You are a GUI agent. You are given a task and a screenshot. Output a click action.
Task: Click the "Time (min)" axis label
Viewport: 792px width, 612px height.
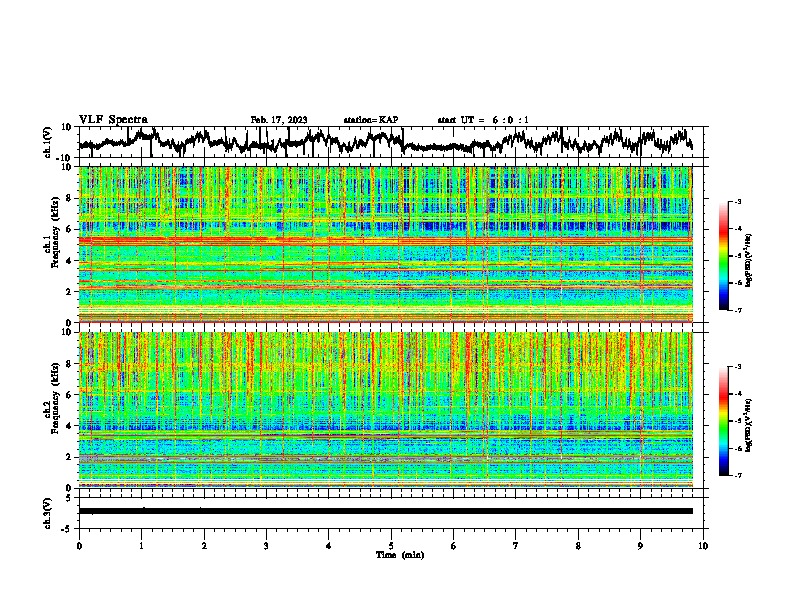tap(400, 555)
